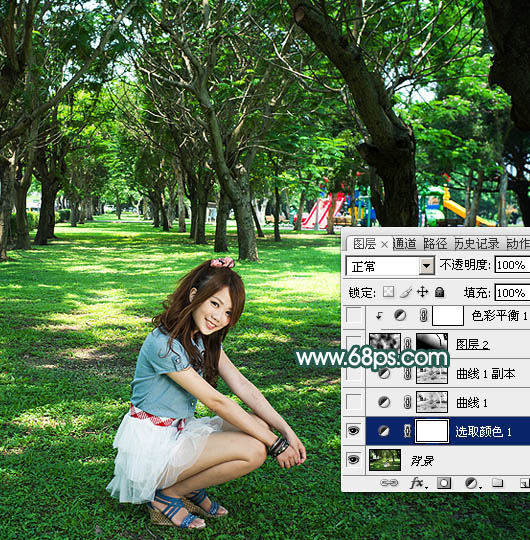530x540 pixels.
Task: Click the clipping arrow on 色彩平衡 1
Action: pos(379,315)
